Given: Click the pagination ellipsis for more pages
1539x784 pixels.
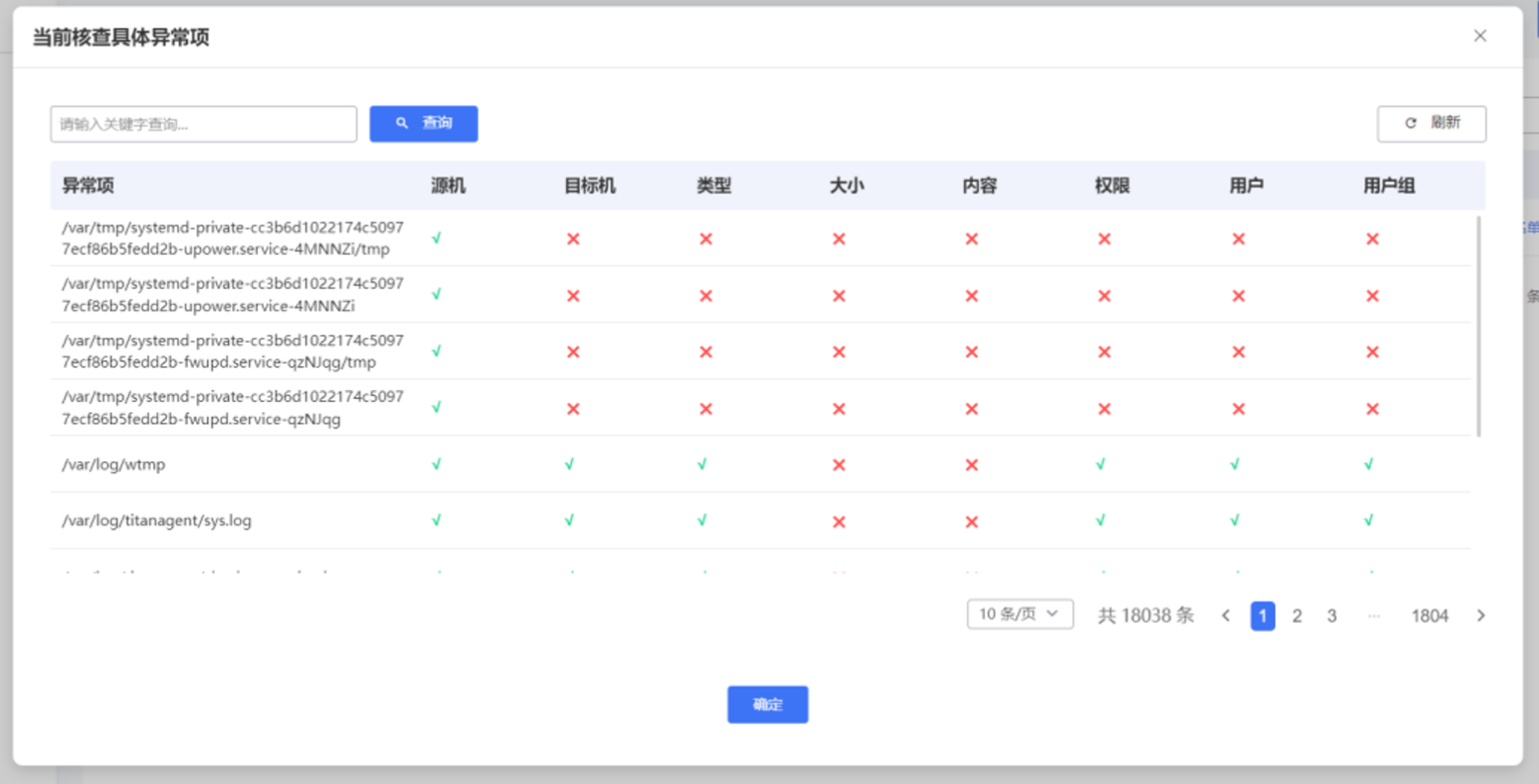Looking at the screenshot, I should coord(1373,616).
